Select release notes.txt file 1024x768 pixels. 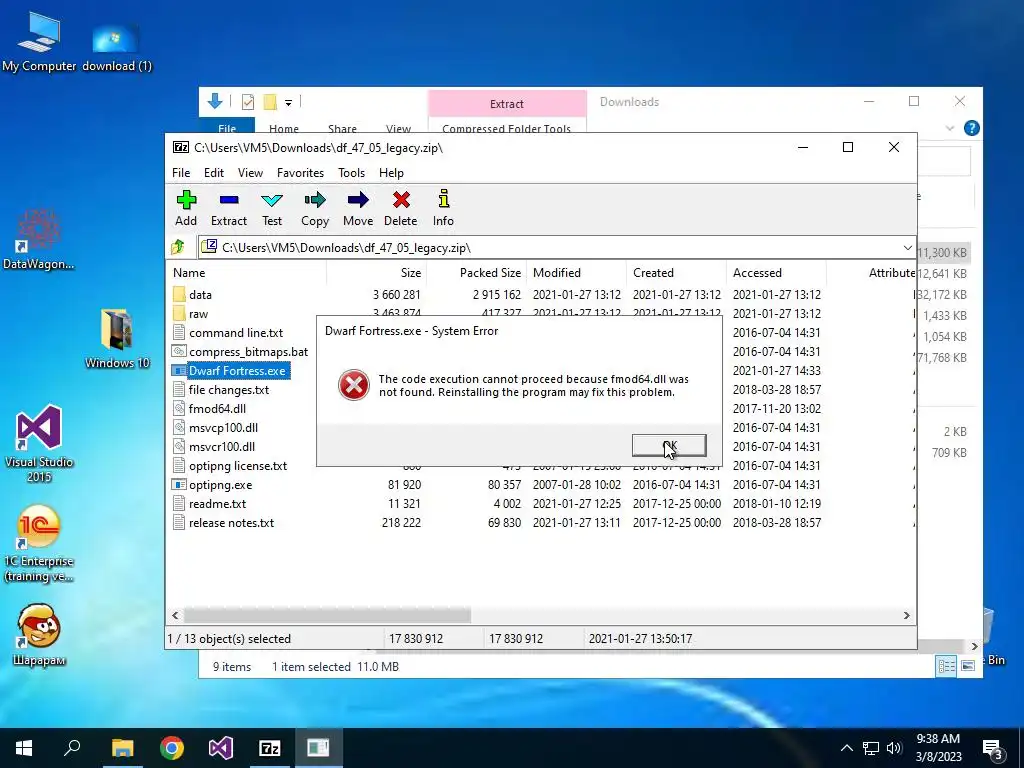tap(231, 522)
